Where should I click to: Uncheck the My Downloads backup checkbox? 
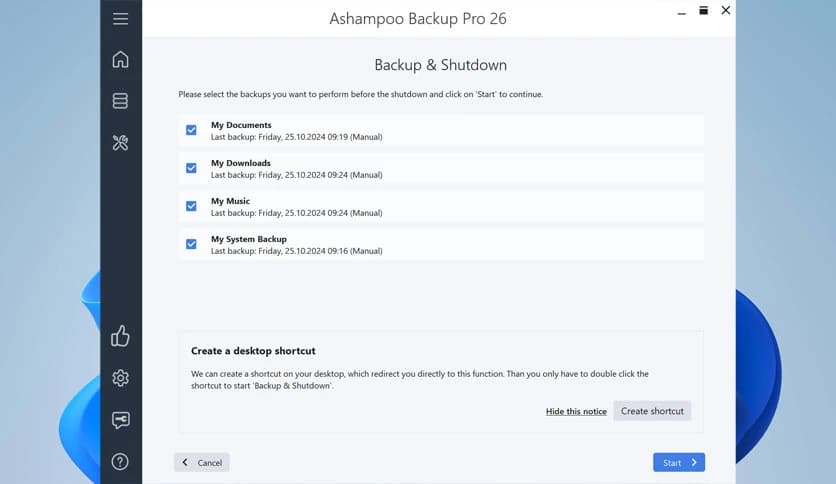[x=191, y=168]
